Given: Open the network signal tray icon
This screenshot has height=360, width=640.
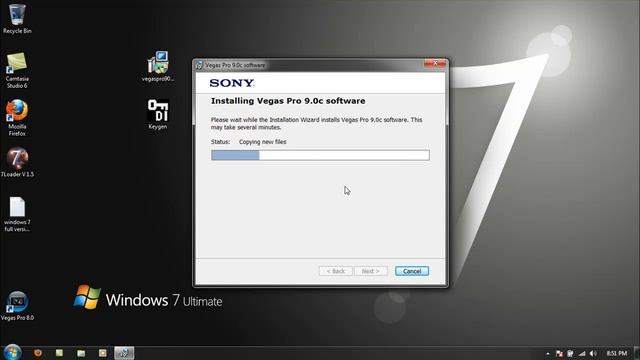Looking at the screenshot, I should (582, 353).
